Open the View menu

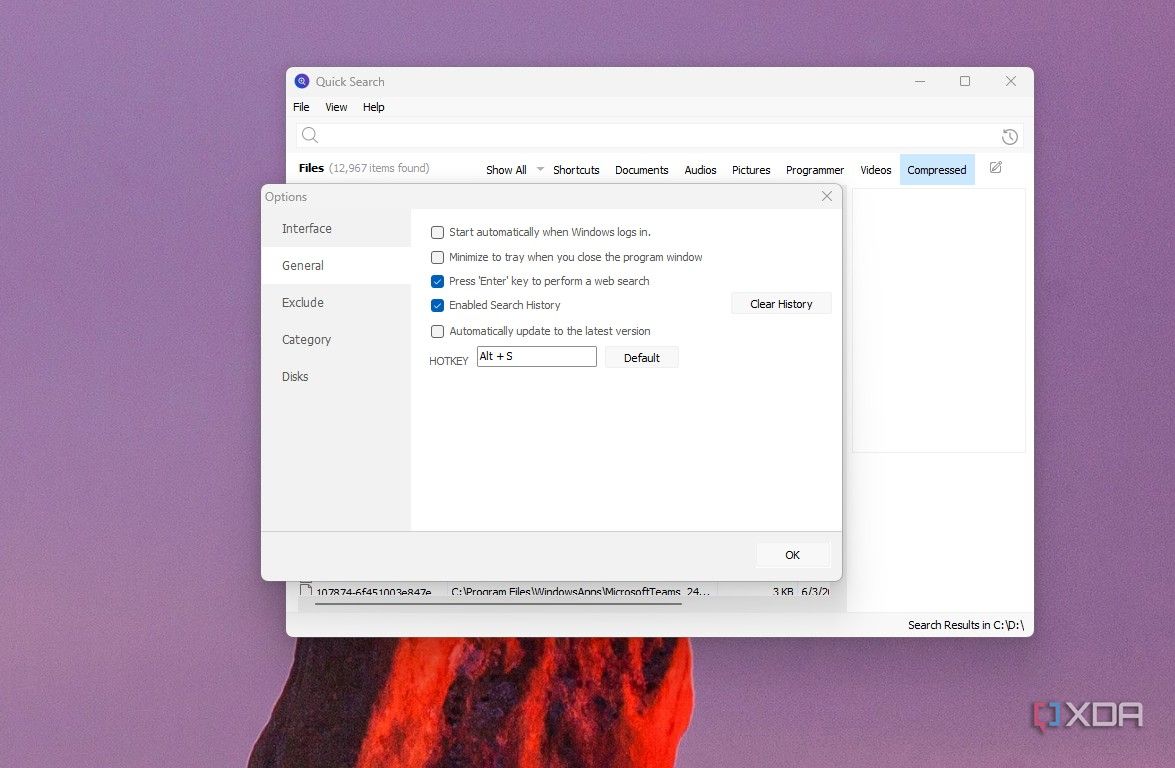coord(336,107)
